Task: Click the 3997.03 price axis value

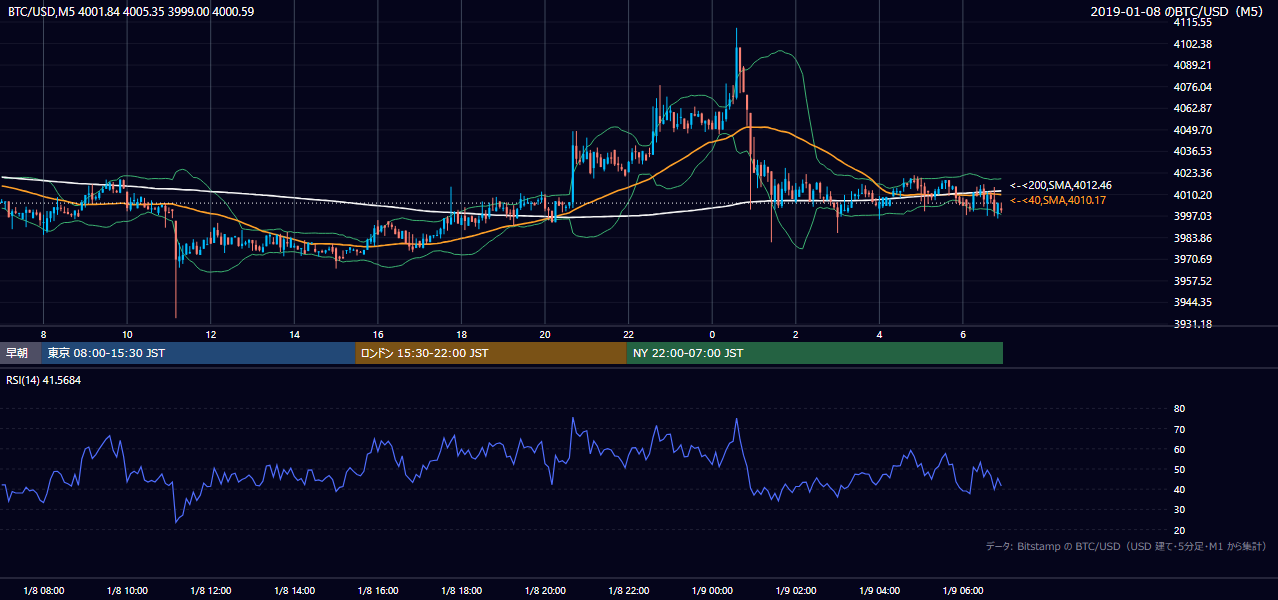Action: (x=1193, y=216)
